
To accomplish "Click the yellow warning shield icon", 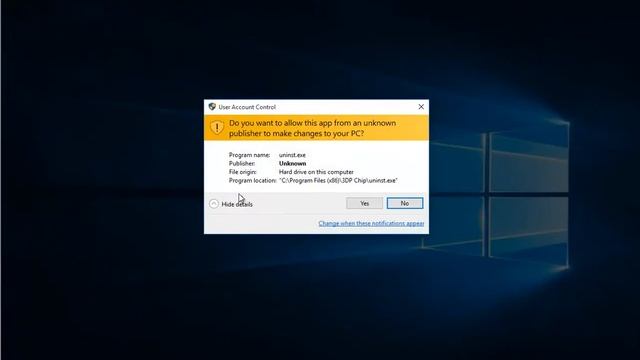I will pos(217,128).
